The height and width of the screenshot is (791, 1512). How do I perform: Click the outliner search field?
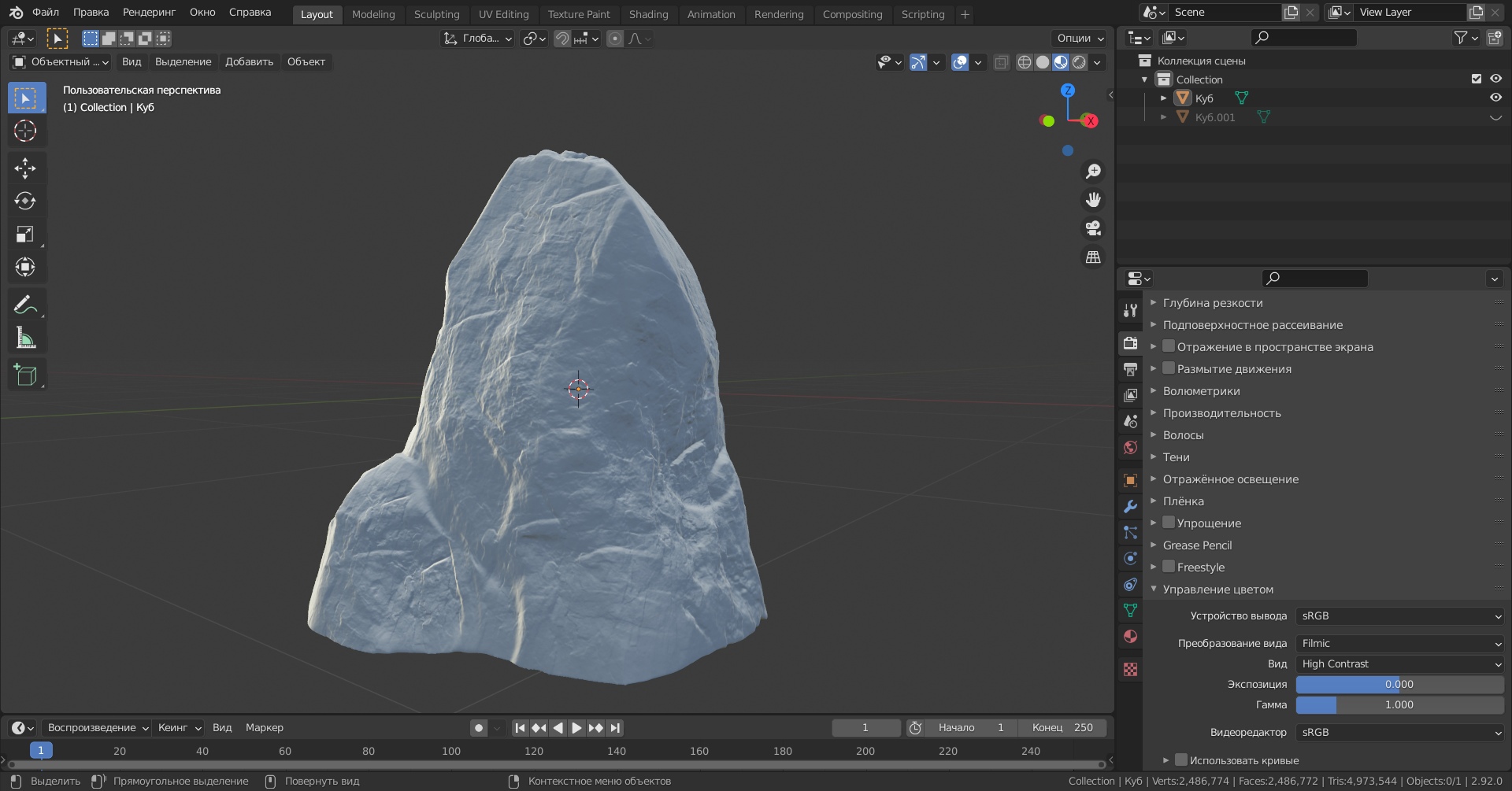click(x=1304, y=37)
